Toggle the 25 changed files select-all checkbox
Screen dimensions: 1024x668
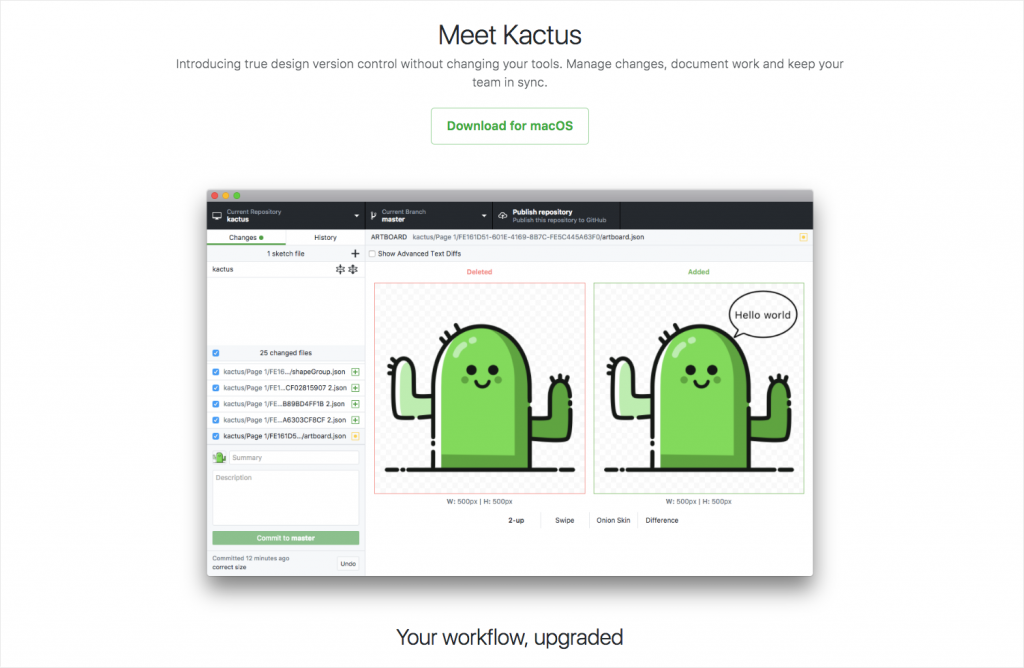point(216,353)
